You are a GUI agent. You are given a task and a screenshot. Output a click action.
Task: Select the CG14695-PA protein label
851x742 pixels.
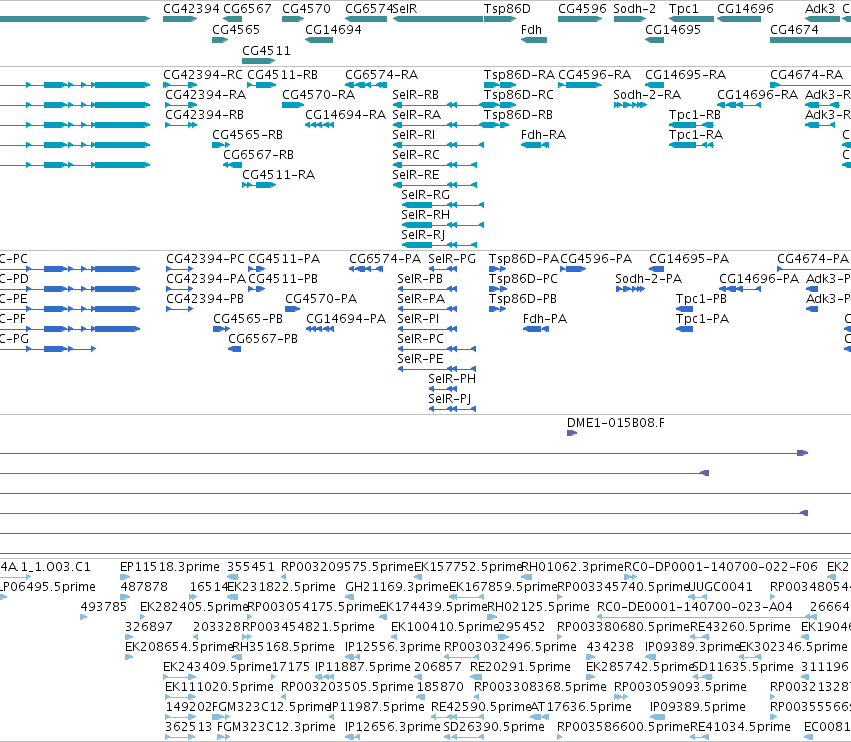tap(689, 259)
